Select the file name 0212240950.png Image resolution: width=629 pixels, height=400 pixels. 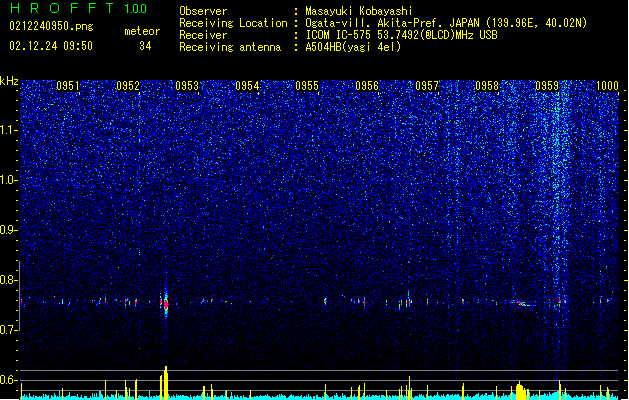[x=51, y=26]
